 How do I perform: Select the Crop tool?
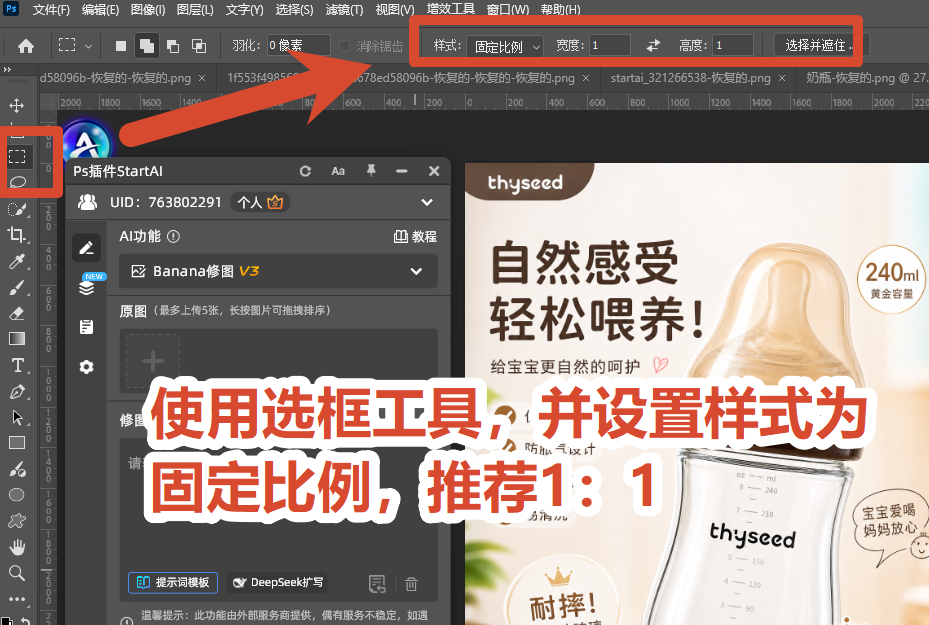17,235
